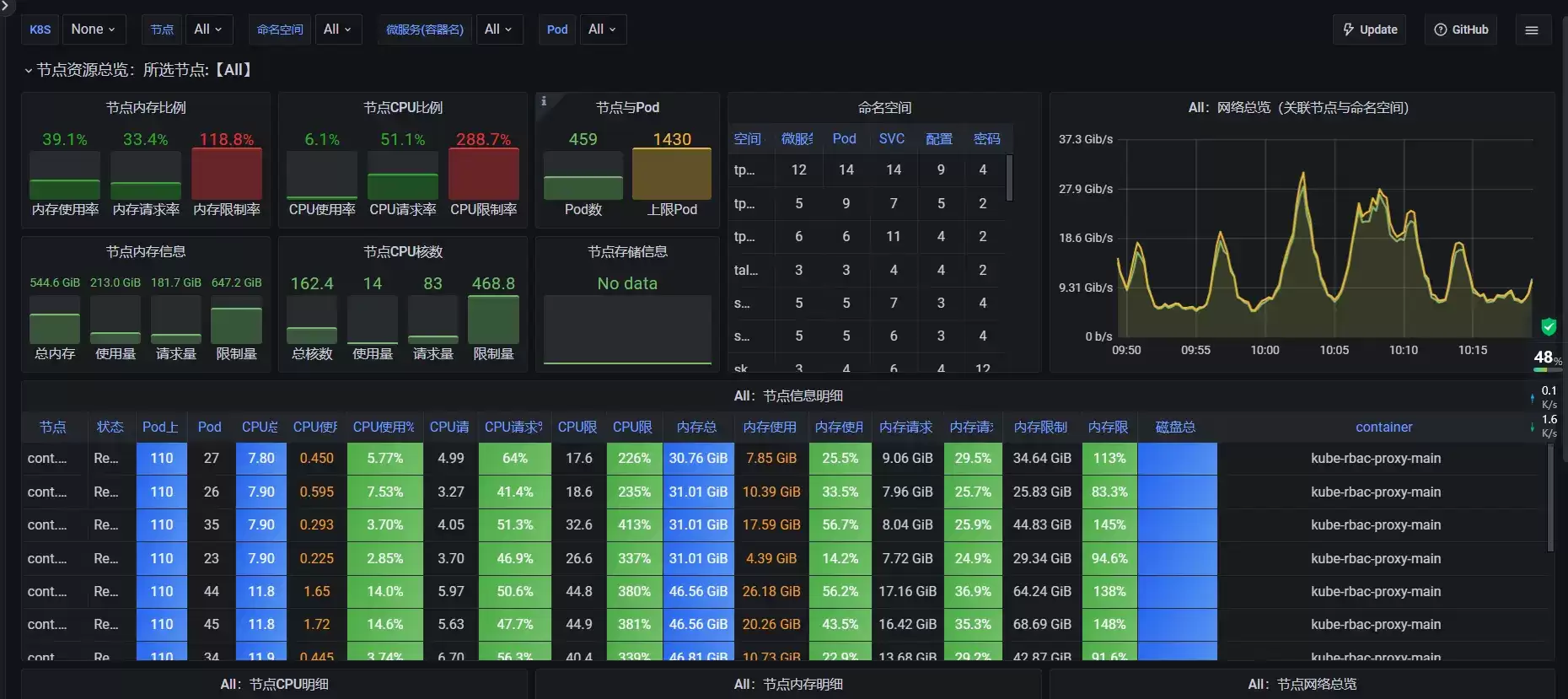Click the 上限Pod yellow gauge bar
The height and width of the screenshot is (699, 1568).
click(672, 175)
